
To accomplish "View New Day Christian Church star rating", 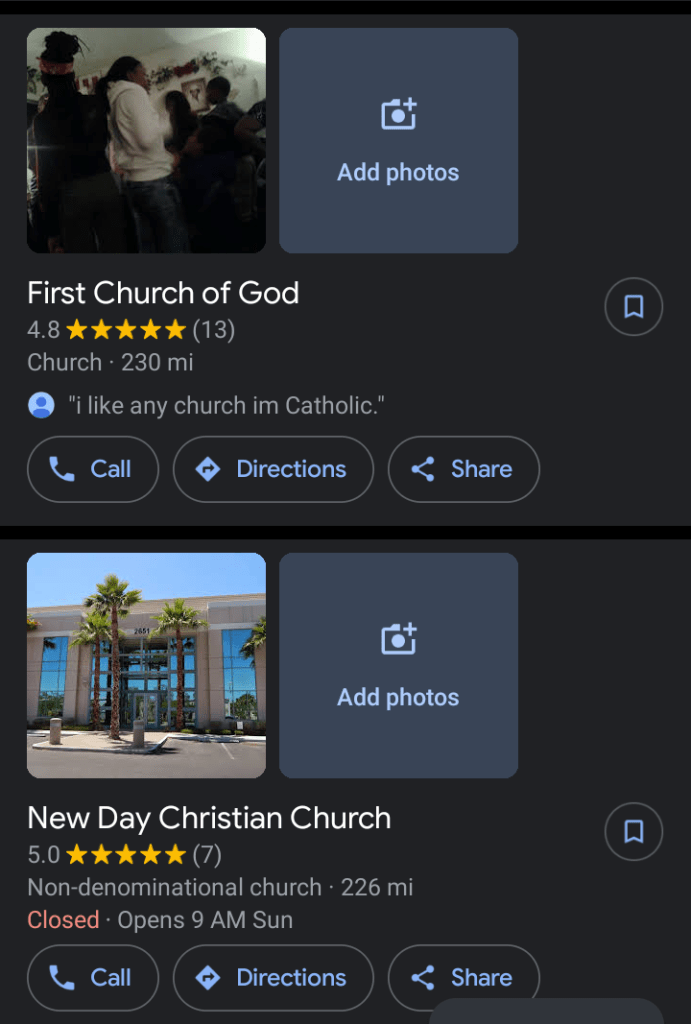I will pyautogui.click(x=125, y=855).
